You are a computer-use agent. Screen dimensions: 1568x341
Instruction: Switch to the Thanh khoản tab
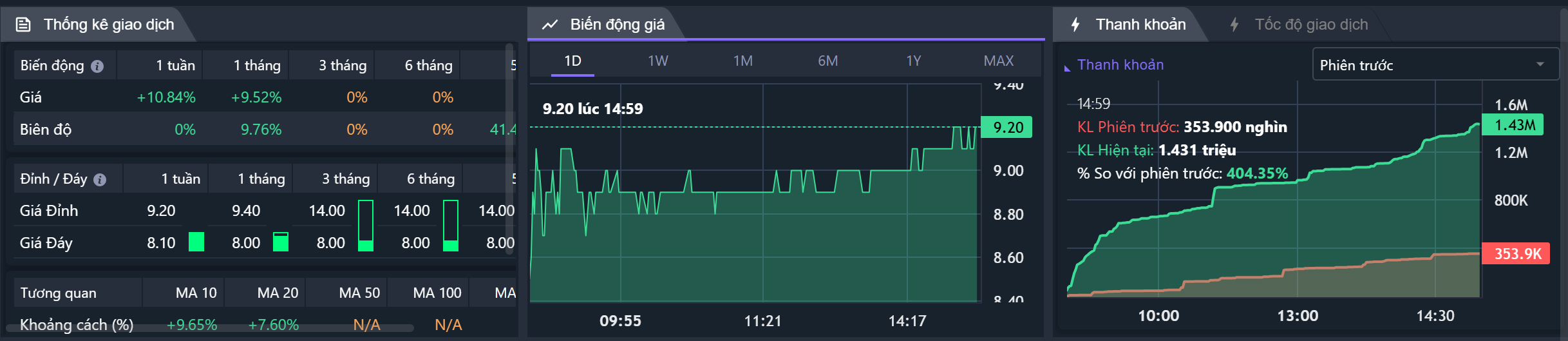pos(1130,24)
